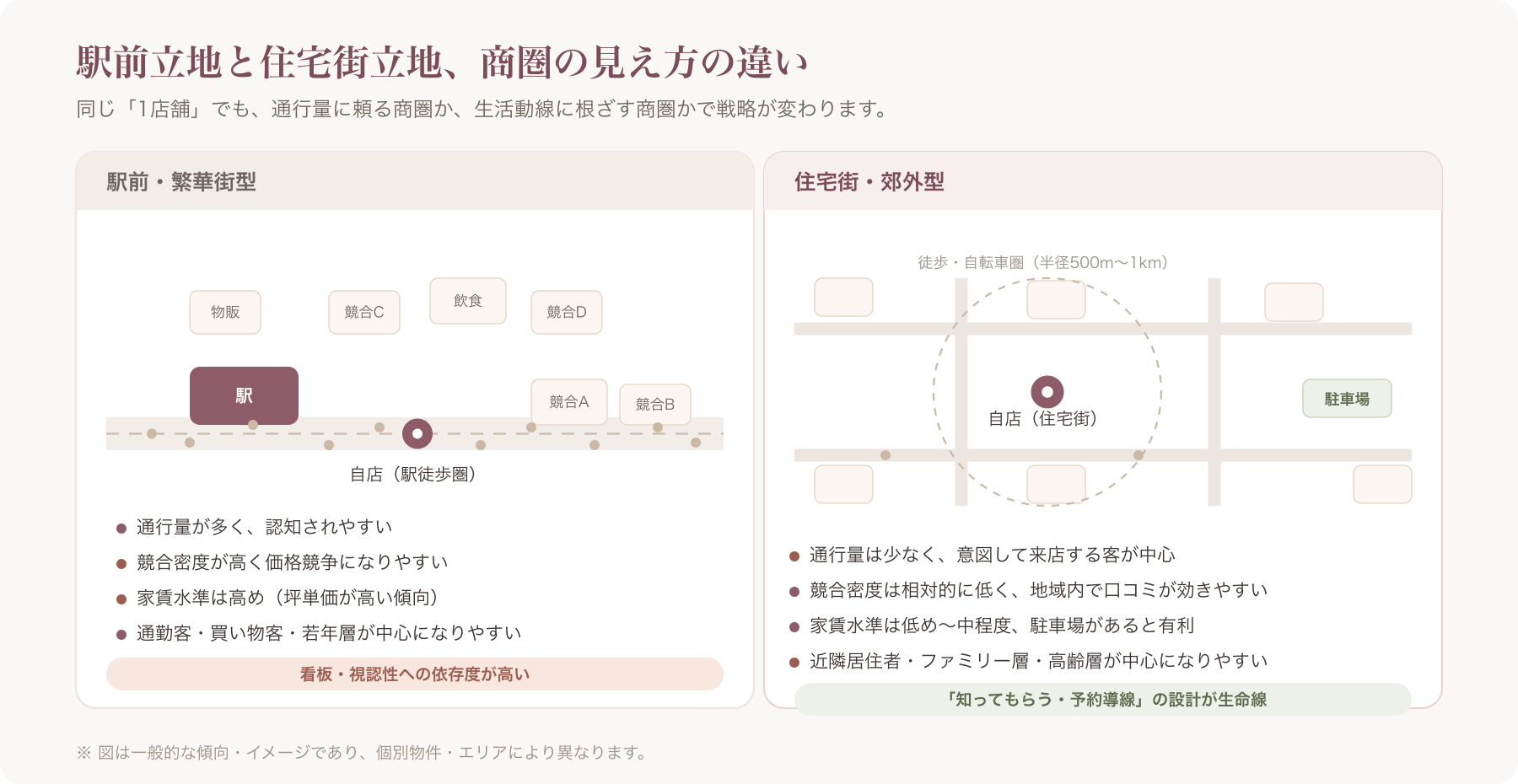The image size is (1518, 784).
Task: Click bullet 通行量が多く、認知されやすい
Action: point(255,527)
